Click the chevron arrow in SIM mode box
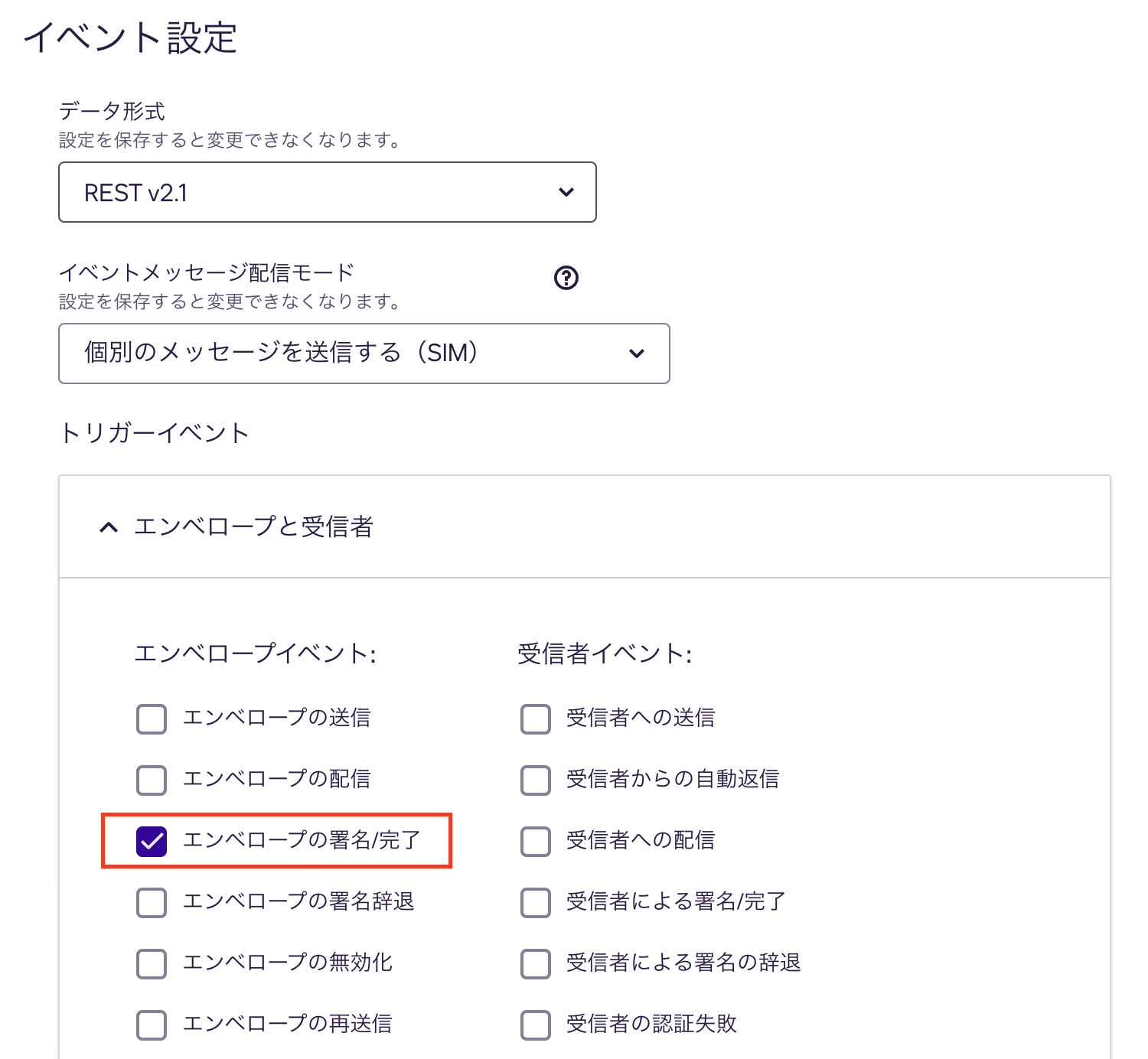1148x1059 pixels. [x=637, y=354]
